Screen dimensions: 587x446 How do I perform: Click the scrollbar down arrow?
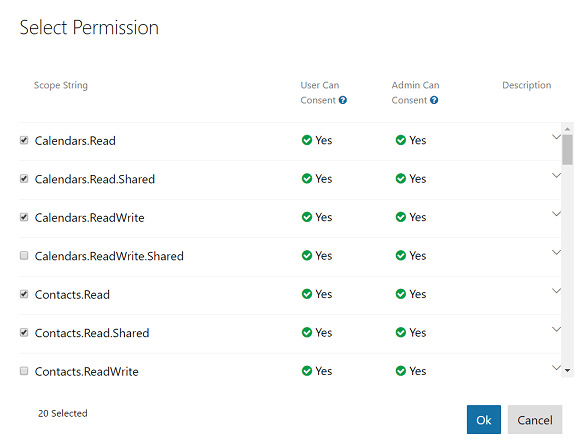568,370
